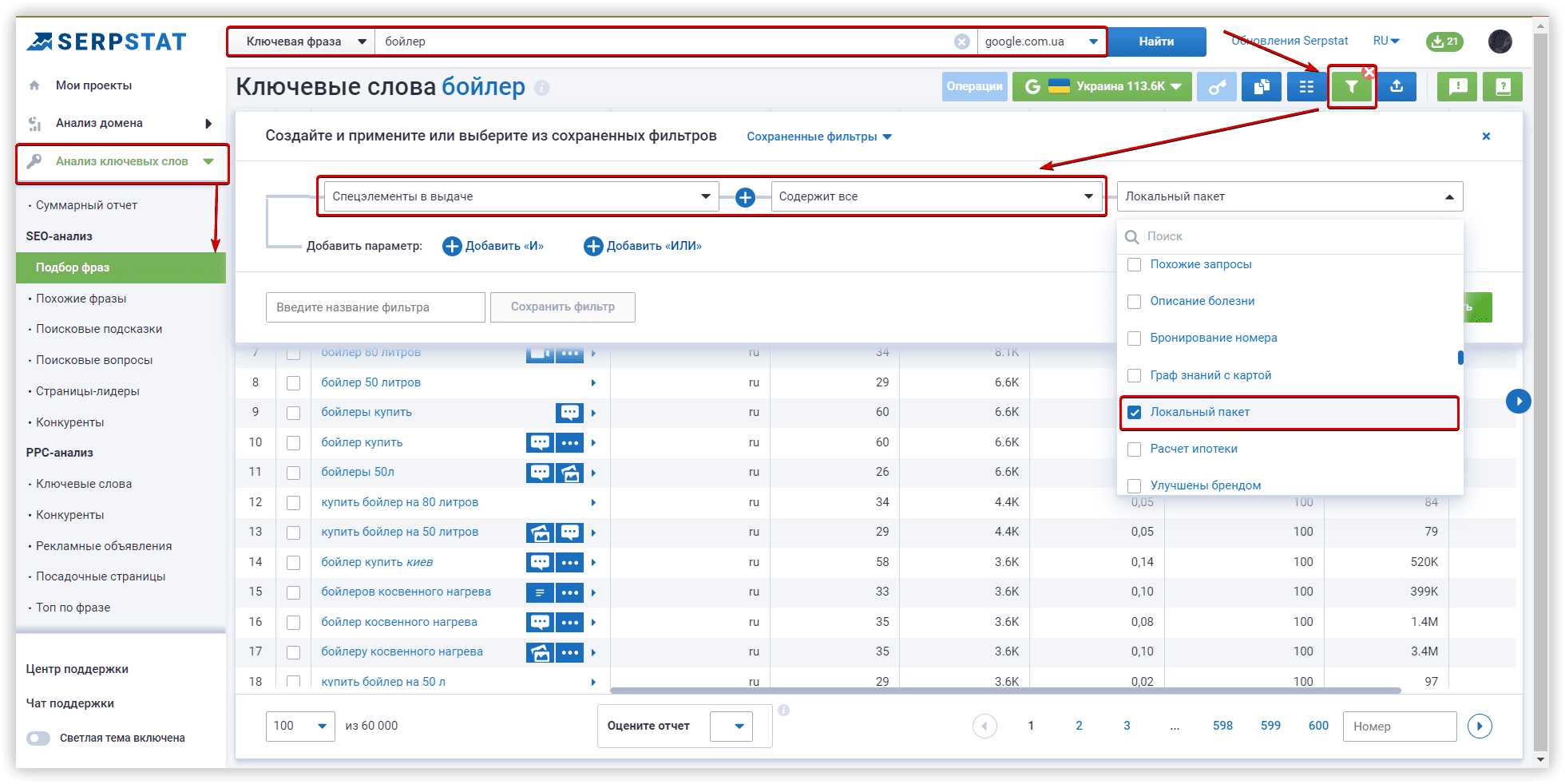This screenshot has height=784, width=1565.
Task: Click chat icon in бойлер купить киев row
Action: click(x=540, y=562)
